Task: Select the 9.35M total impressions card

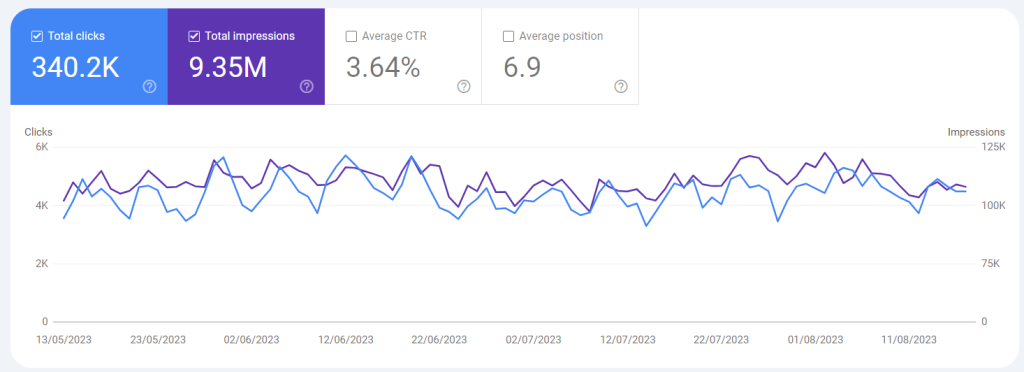Action: point(246,57)
